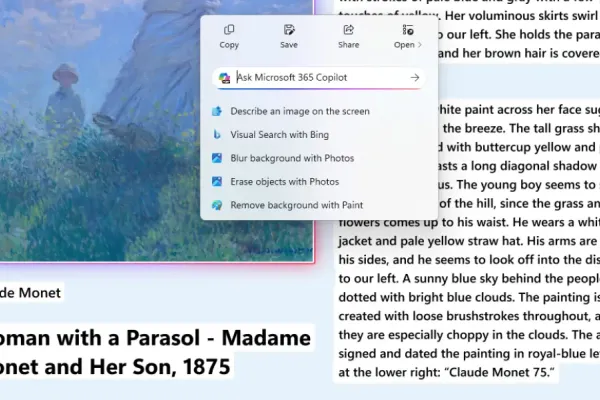Click the Save label text
Viewport: 600px width, 400px height.
pyautogui.click(x=289, y=45)
